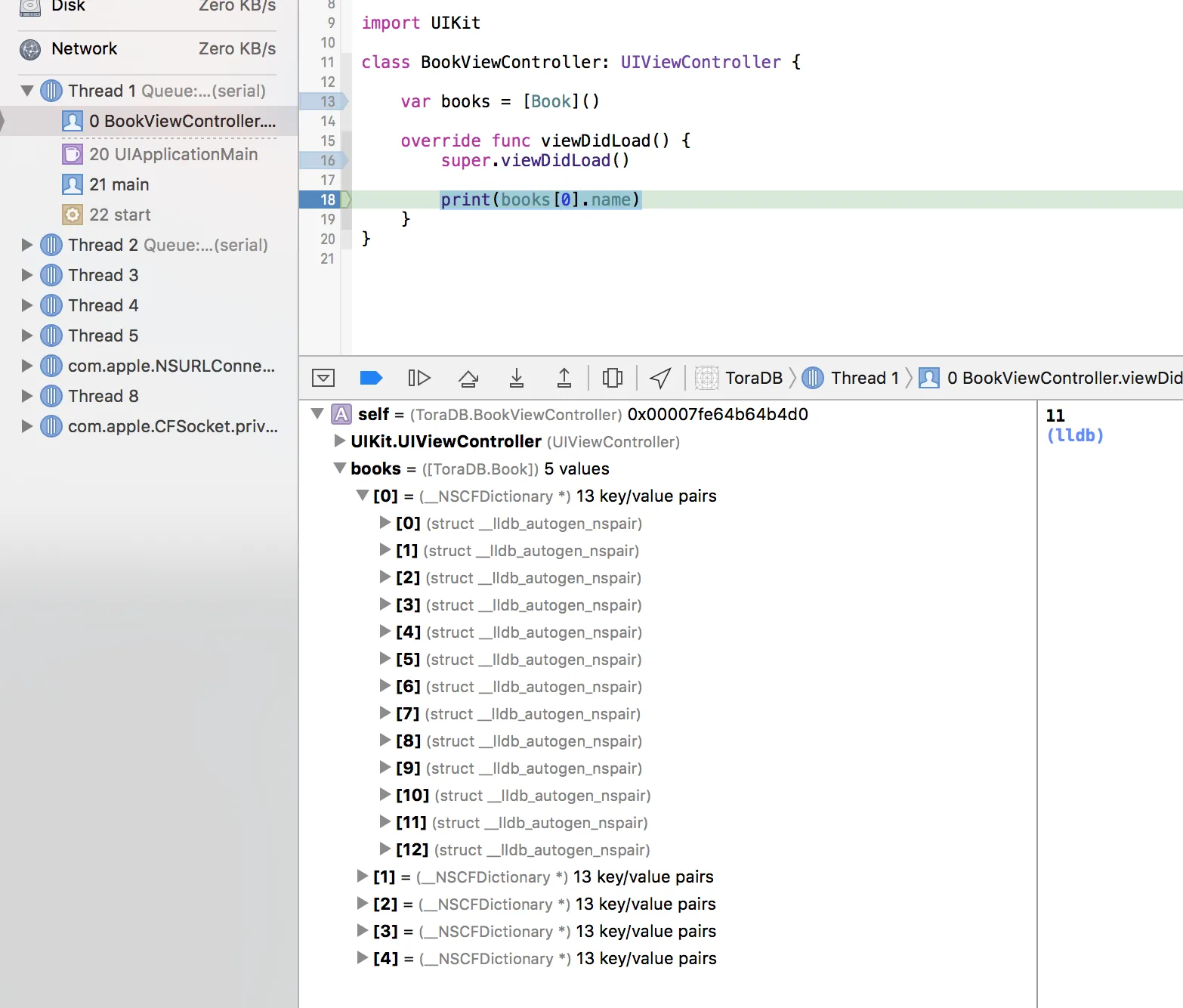Expand com.apple.CFSocket.private thread
This screenshot has width=1183, height=1008.
(x=27, y=426)
